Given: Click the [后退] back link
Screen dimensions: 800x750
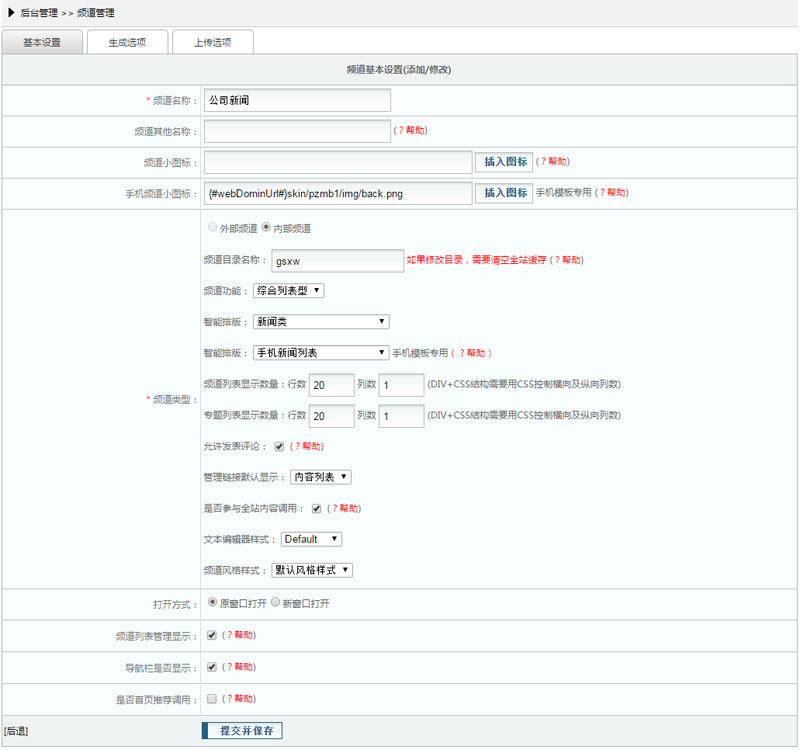Looking at the screenshot, I should (16, 732).
